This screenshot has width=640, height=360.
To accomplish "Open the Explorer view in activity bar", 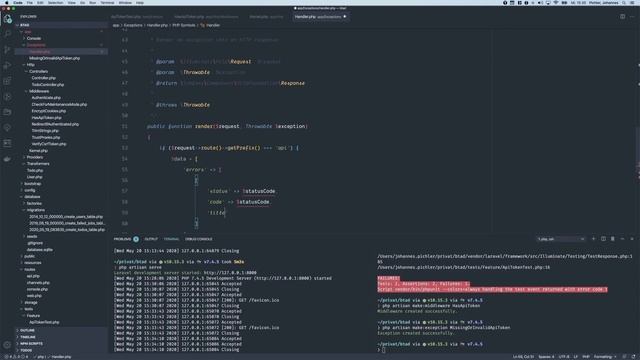I will click(7, 19).
